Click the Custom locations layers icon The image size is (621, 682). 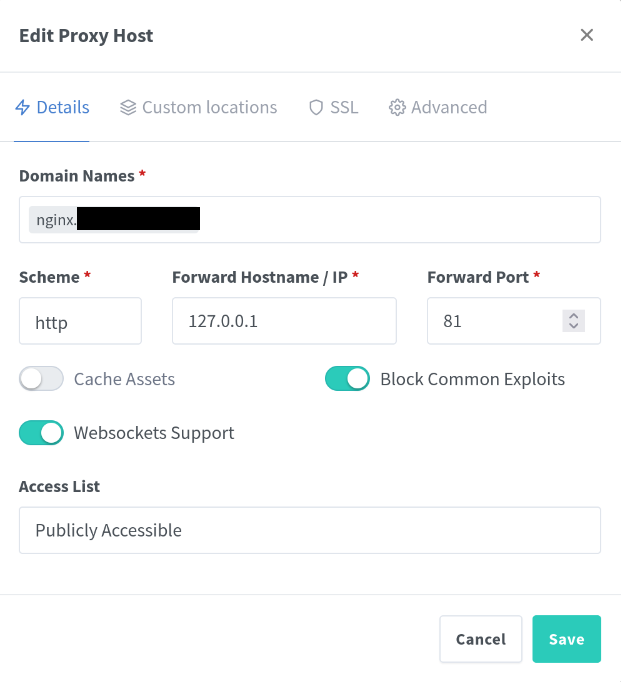(x=128, y=108)
